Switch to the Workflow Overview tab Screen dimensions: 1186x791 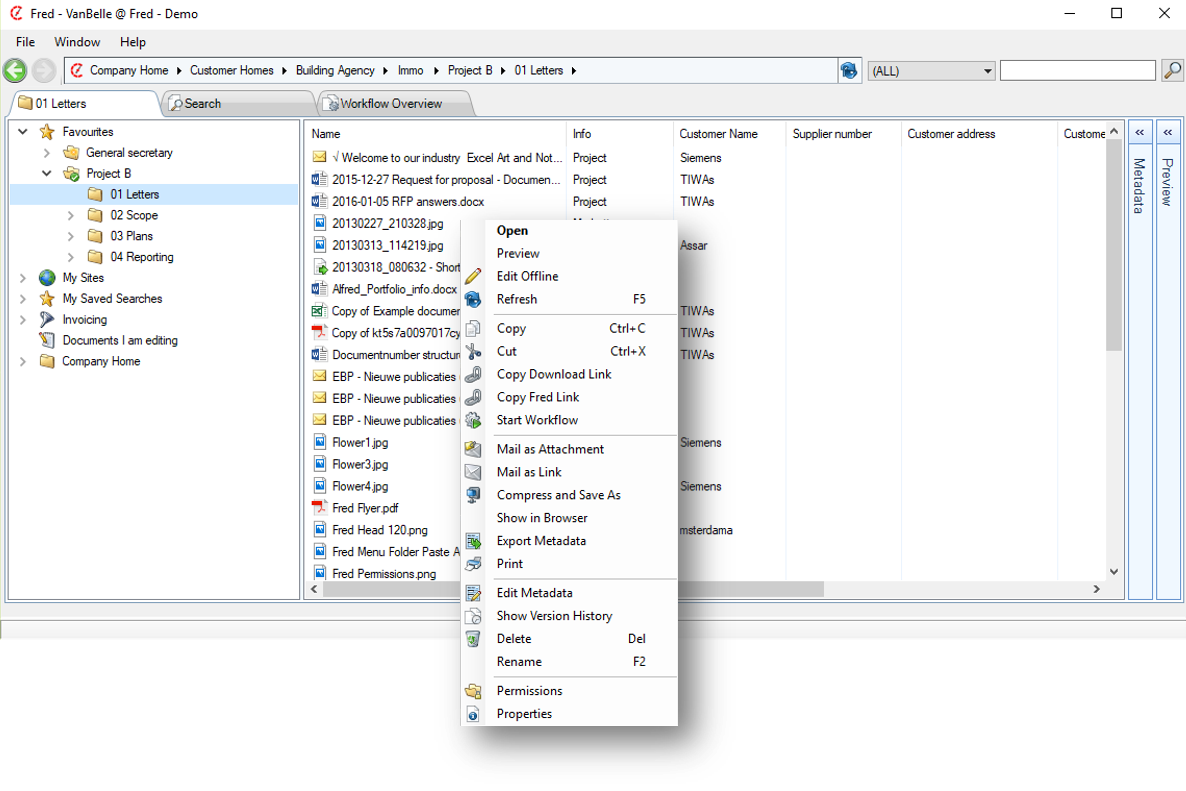[391, 104]
